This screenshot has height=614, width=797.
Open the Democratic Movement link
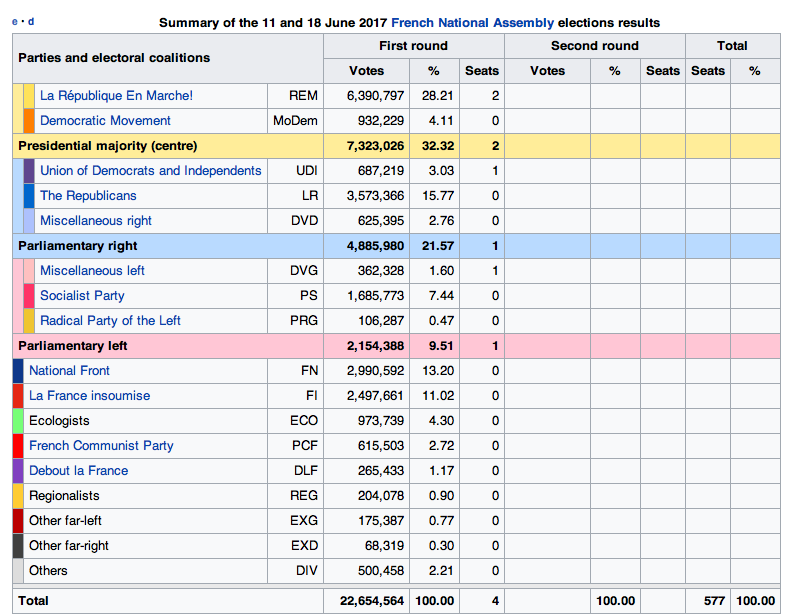[x=105, y=120]
